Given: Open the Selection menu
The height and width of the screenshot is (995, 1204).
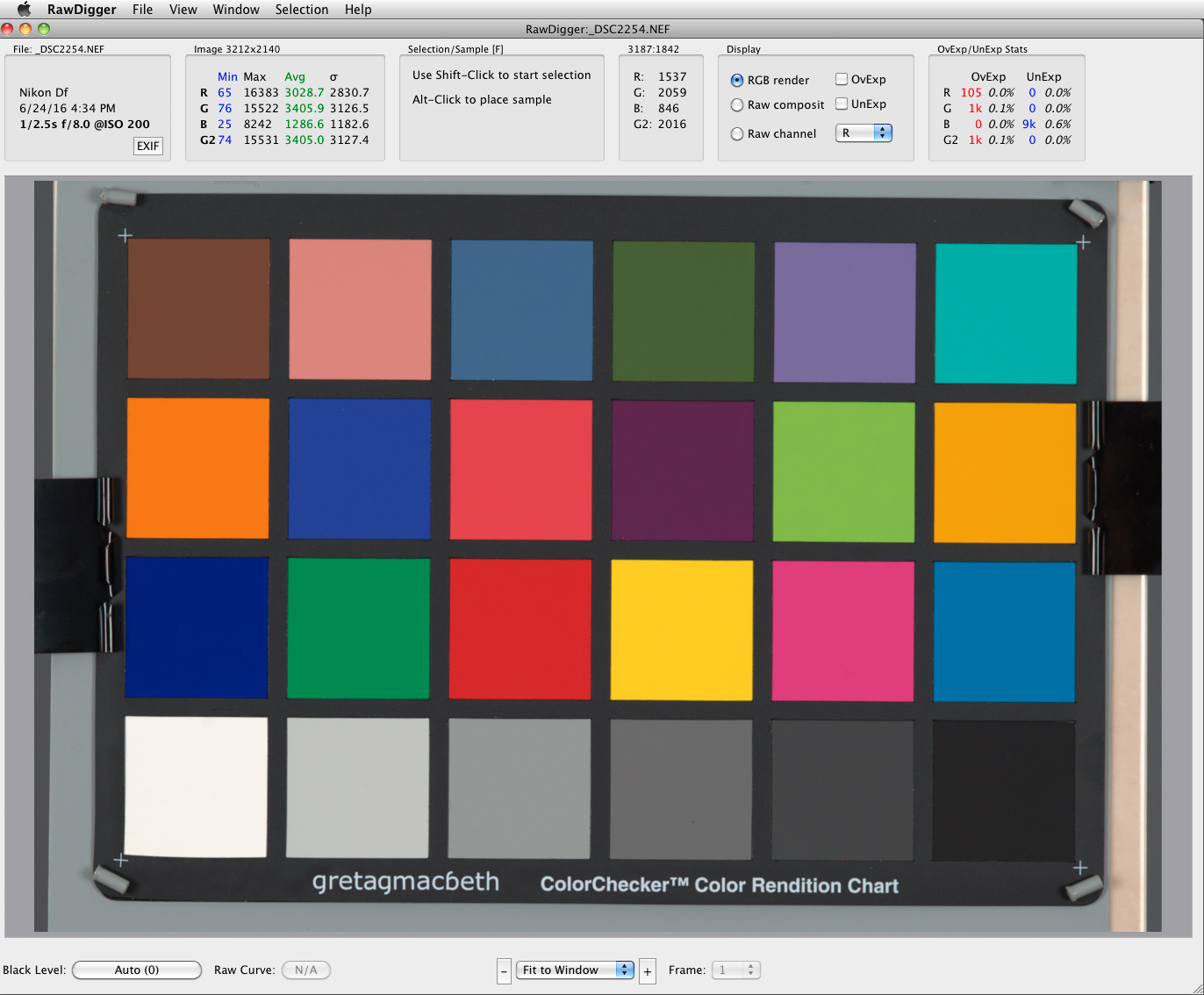Looking at the screenshot, I should [301, 10].
